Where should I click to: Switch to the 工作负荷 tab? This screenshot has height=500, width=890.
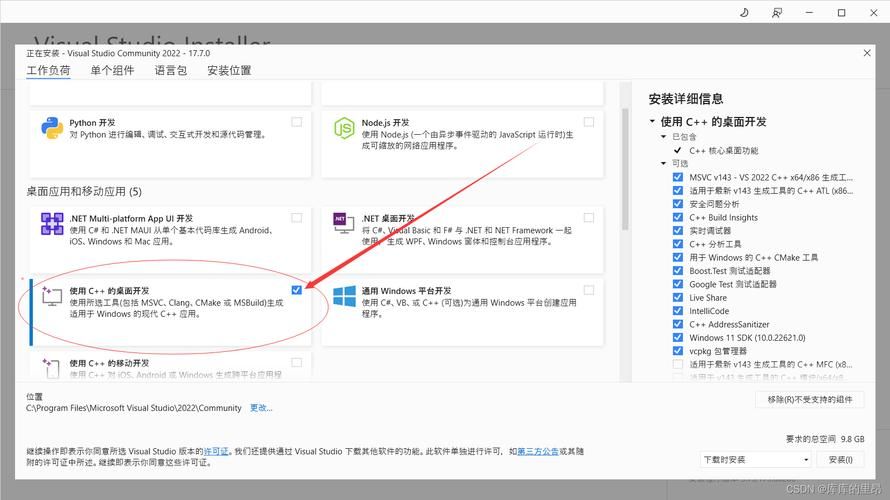[x=48, y=70]
